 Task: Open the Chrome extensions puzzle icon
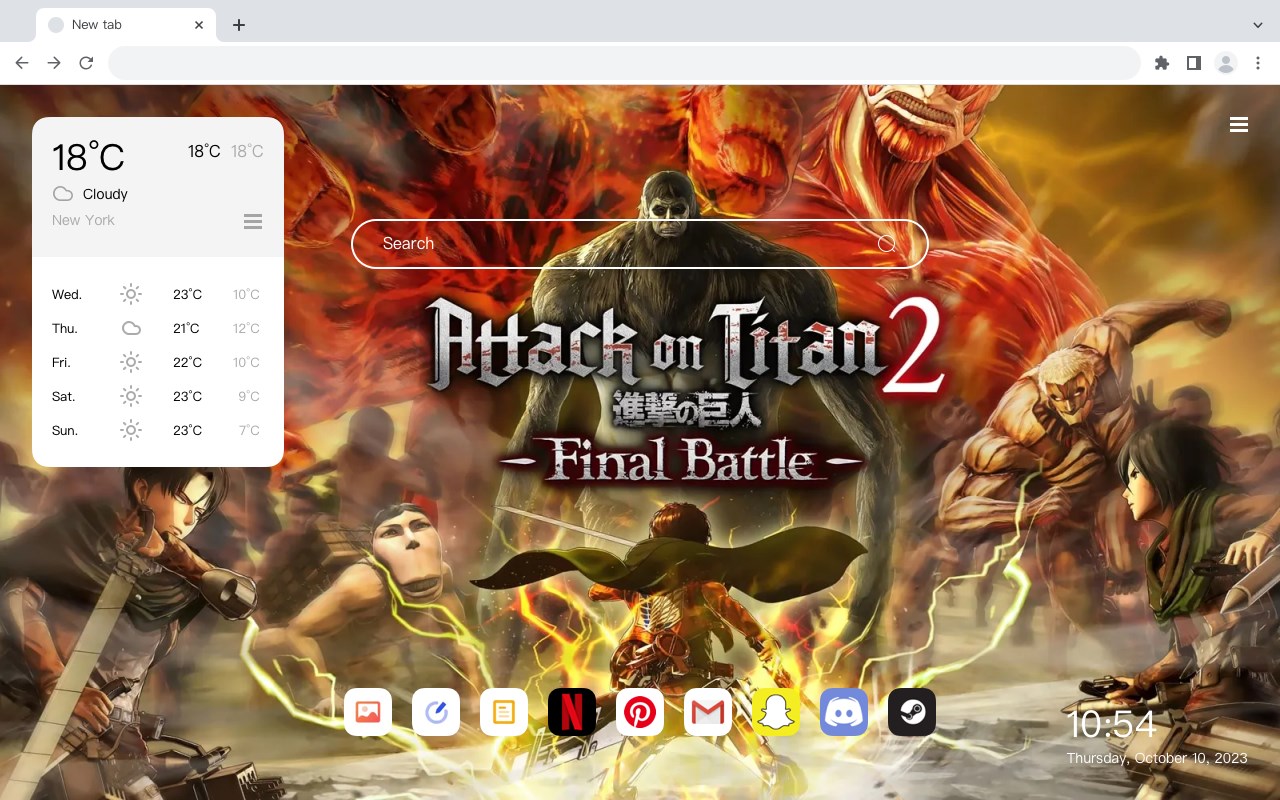coord(1161,63)
